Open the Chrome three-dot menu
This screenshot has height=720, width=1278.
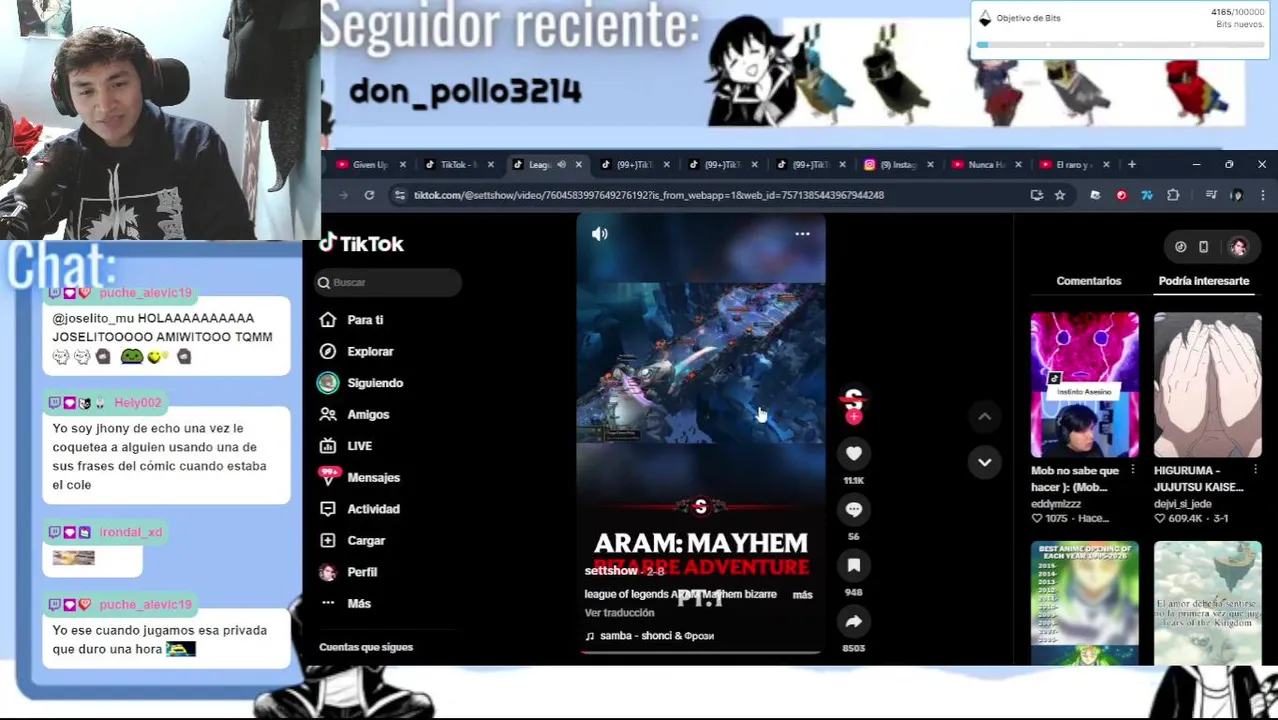coord(1262,196)
